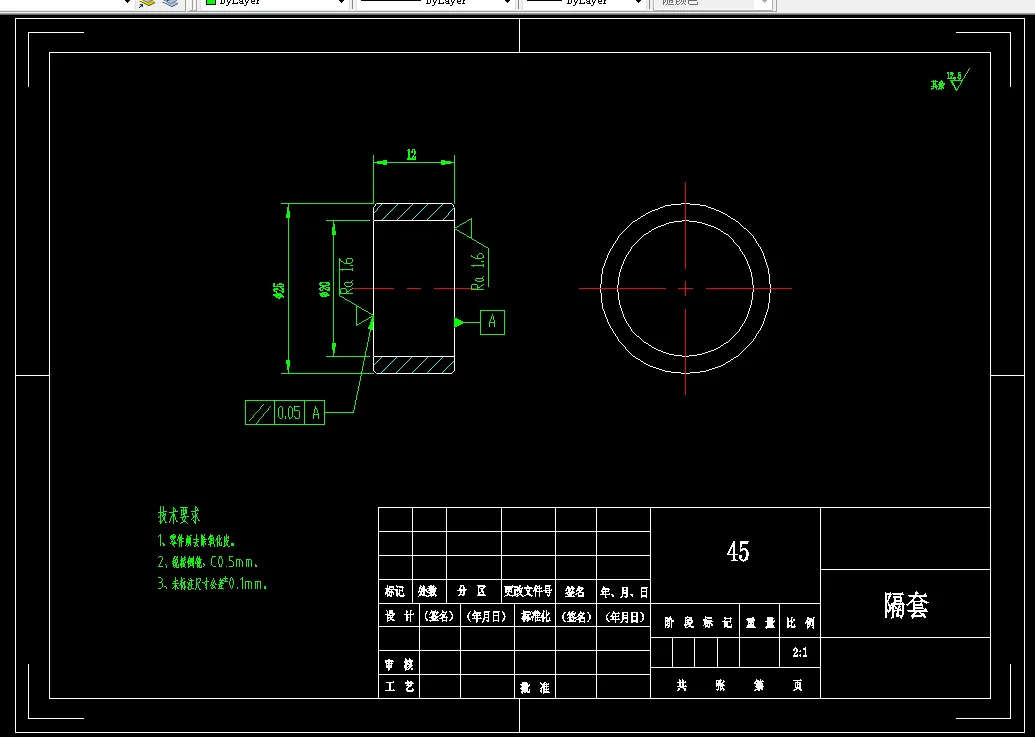This screenshot has height=737, width=1035.
Task: Click the 标准化 cell
Action: (x=535, y=616)
